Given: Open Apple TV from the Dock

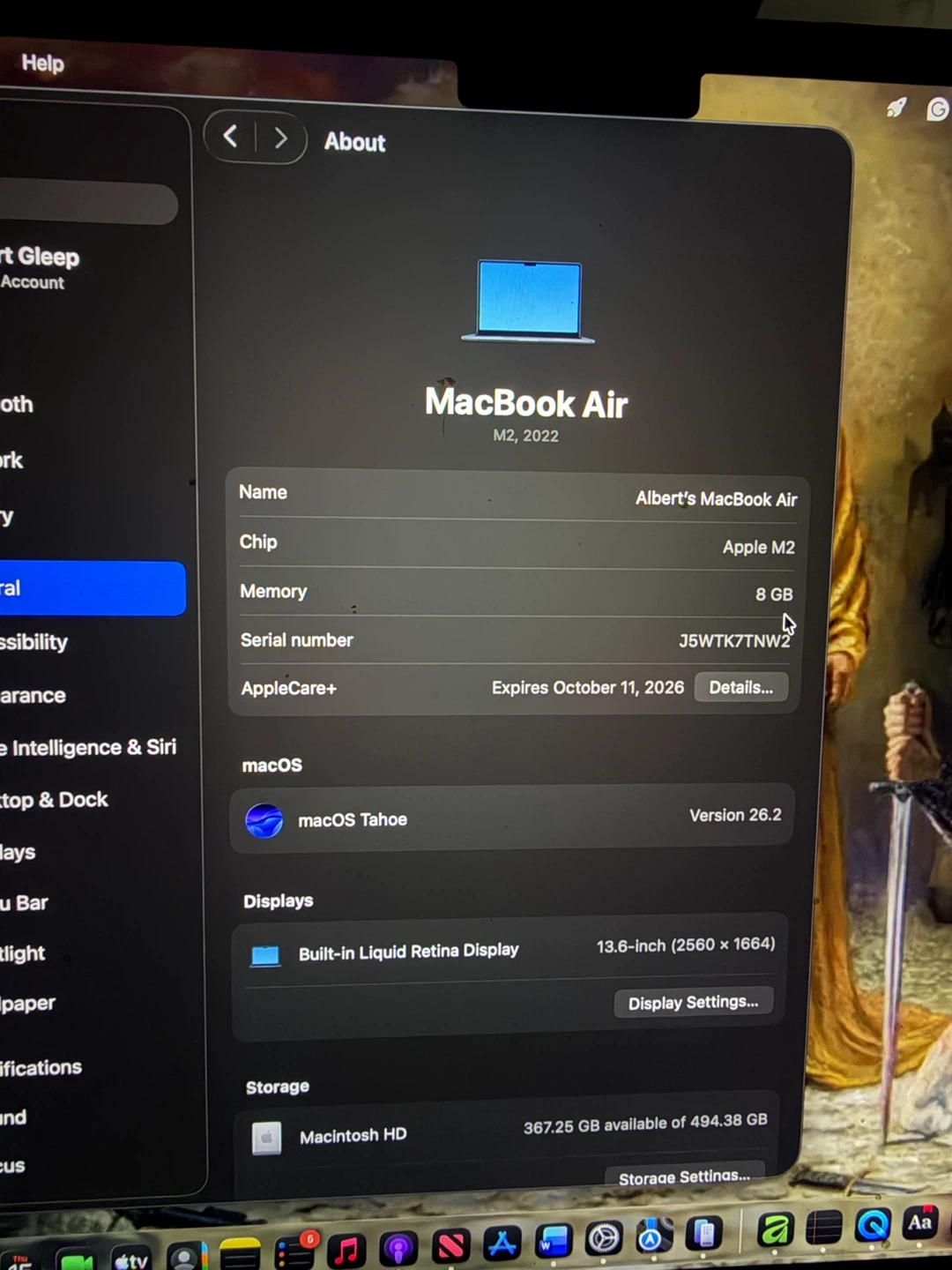Looking at the screenshot, I should pyautogui.click(x=131, y=1259).
